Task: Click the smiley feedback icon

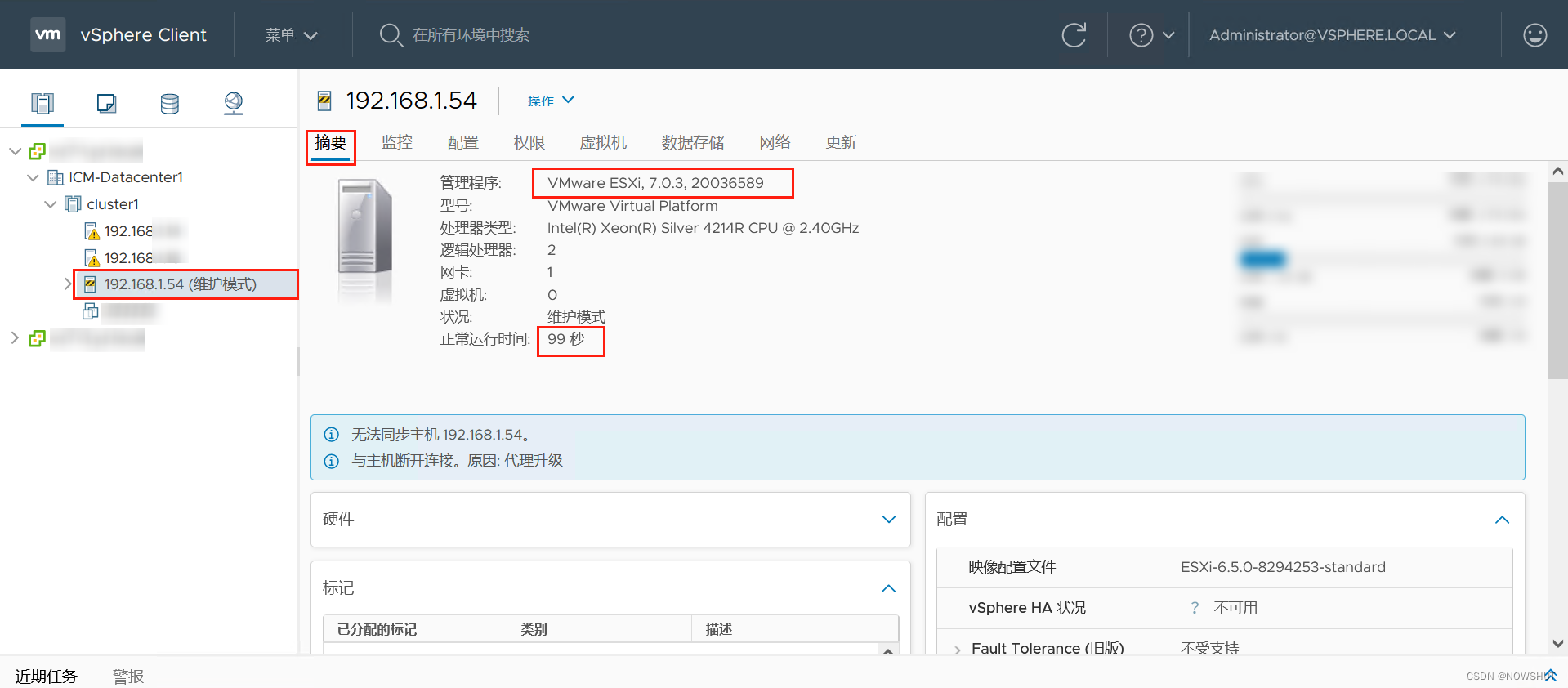Action: click(1535, 35)
